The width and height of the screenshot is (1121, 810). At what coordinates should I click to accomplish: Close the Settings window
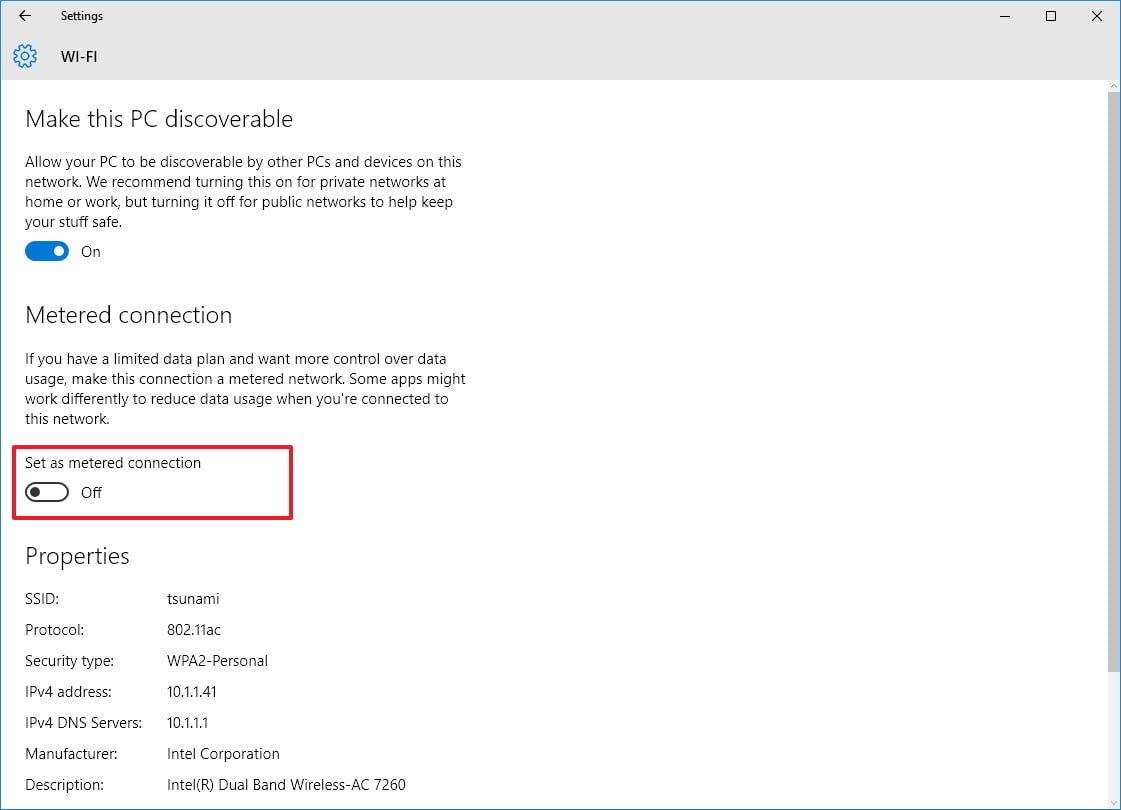(1096, 16)
